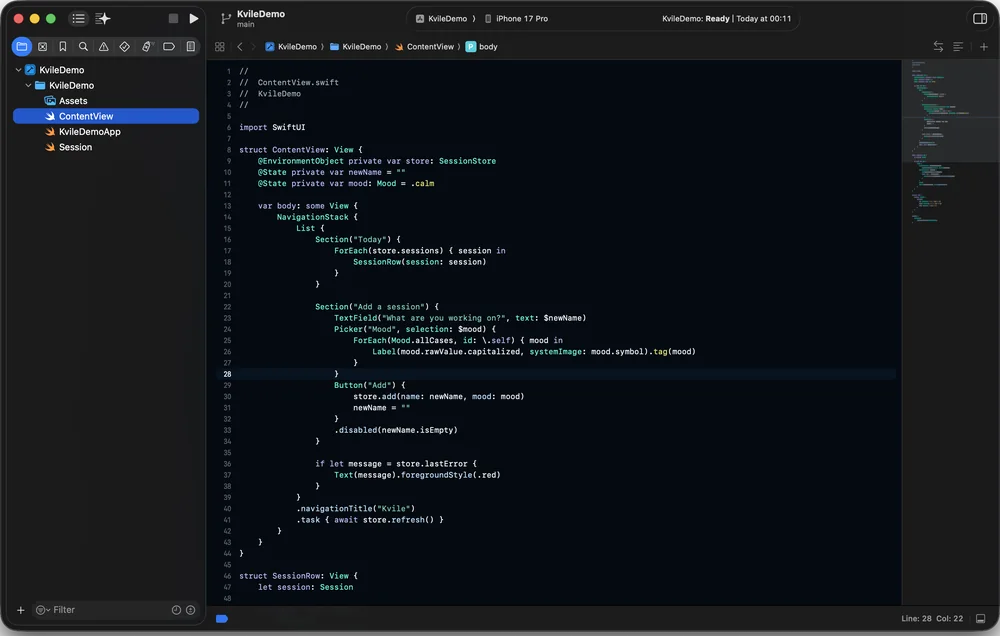
Task: Show only source-controlled files
Action: [190, 610]
